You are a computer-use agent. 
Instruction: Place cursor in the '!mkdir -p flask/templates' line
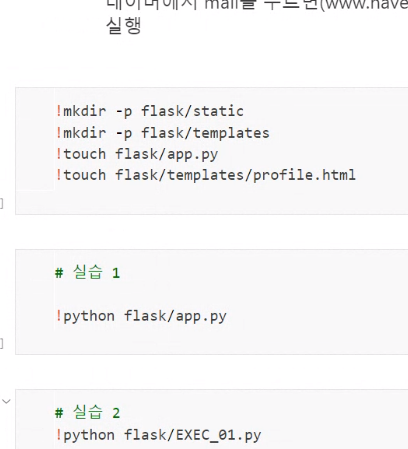pyautogui.click(x=162, y=133)
